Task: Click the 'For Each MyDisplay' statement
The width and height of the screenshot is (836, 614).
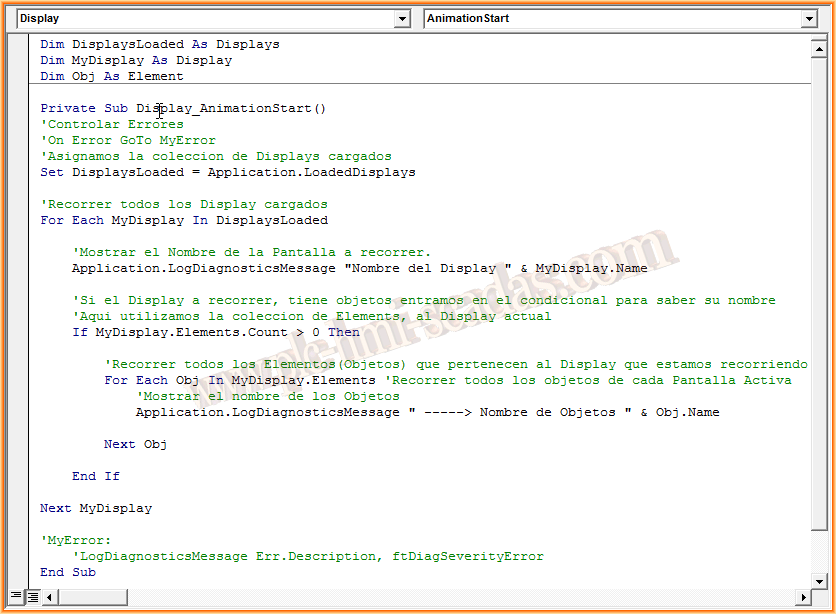Action: pos(183,220)
